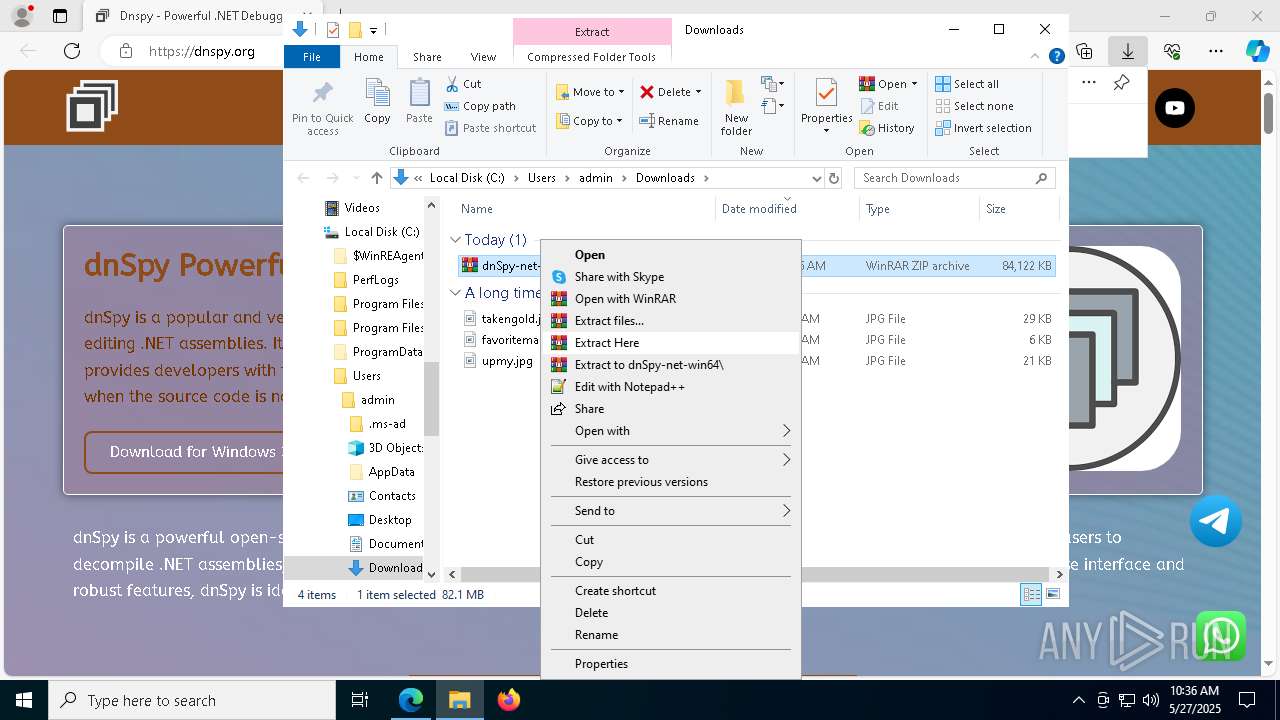Click the History button in ribbon

point(887,128)
